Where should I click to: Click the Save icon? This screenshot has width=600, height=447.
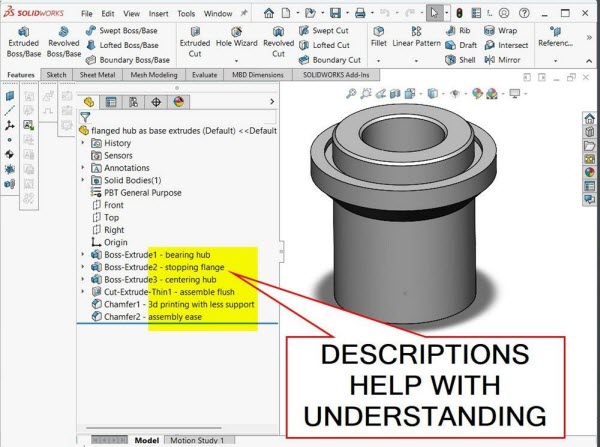pos(335,13)
